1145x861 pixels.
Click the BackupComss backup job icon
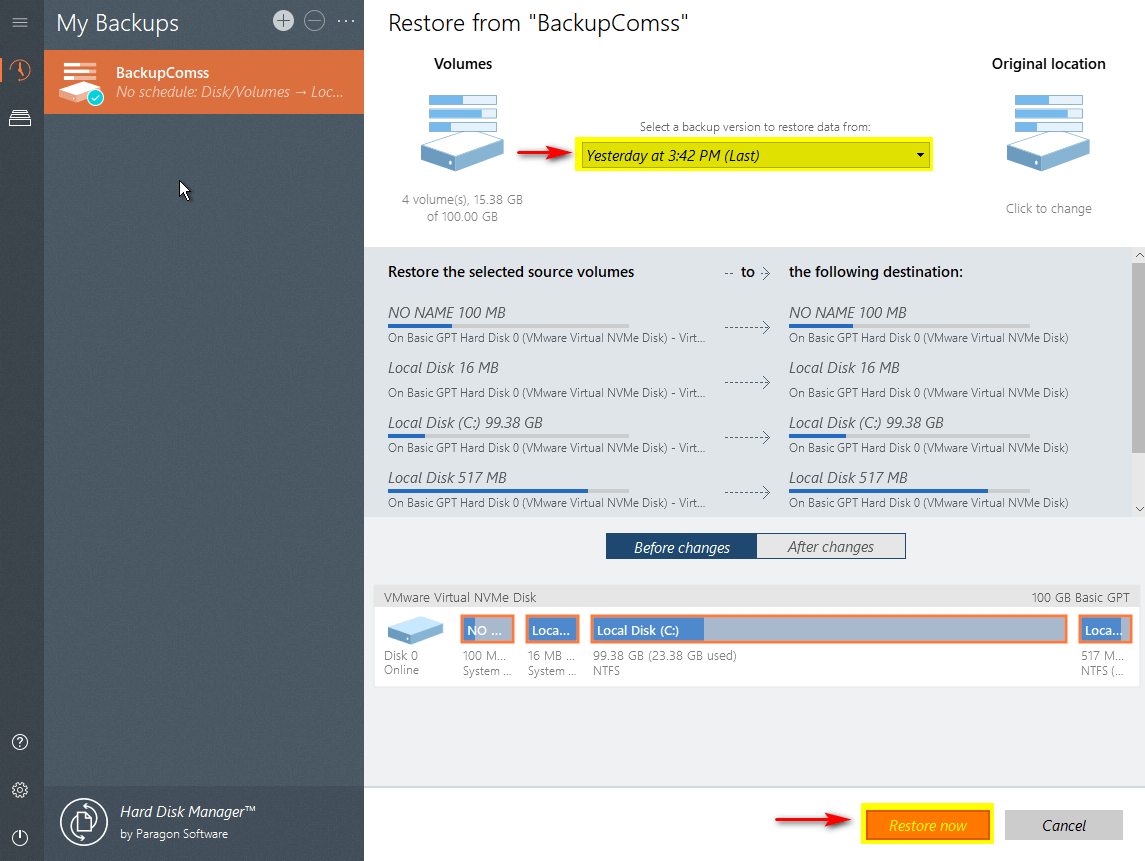point(80,83)
